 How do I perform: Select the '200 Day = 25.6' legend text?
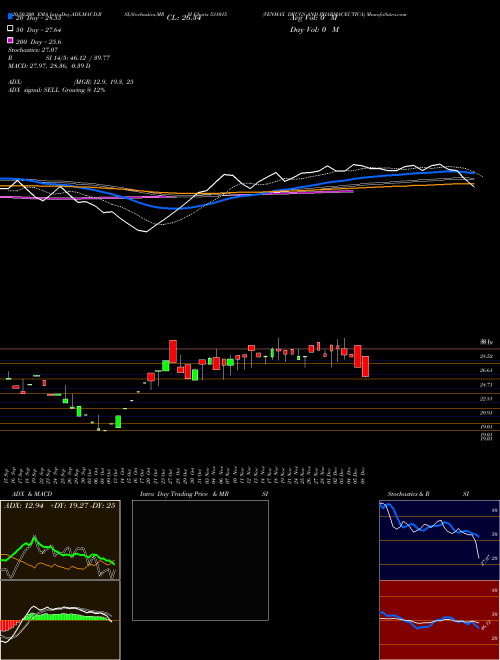pos(38,42)
